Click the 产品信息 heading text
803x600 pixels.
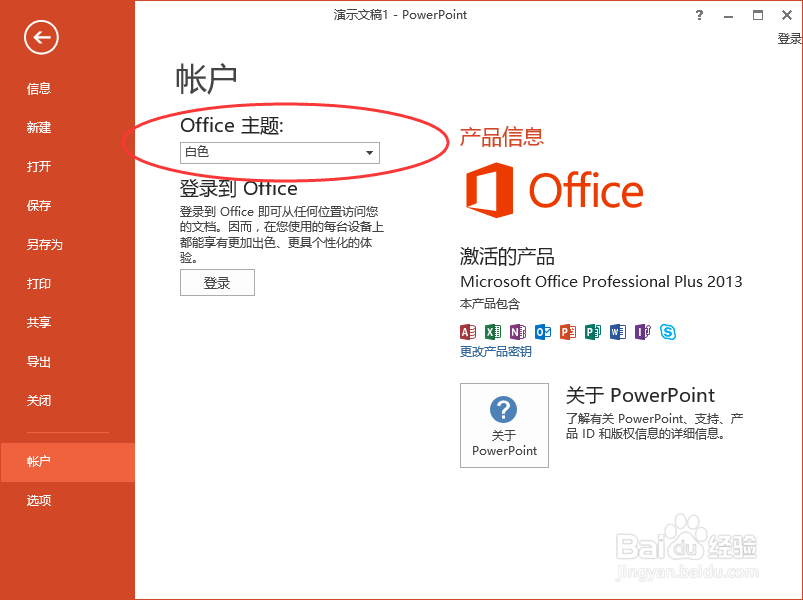(501, 137)
